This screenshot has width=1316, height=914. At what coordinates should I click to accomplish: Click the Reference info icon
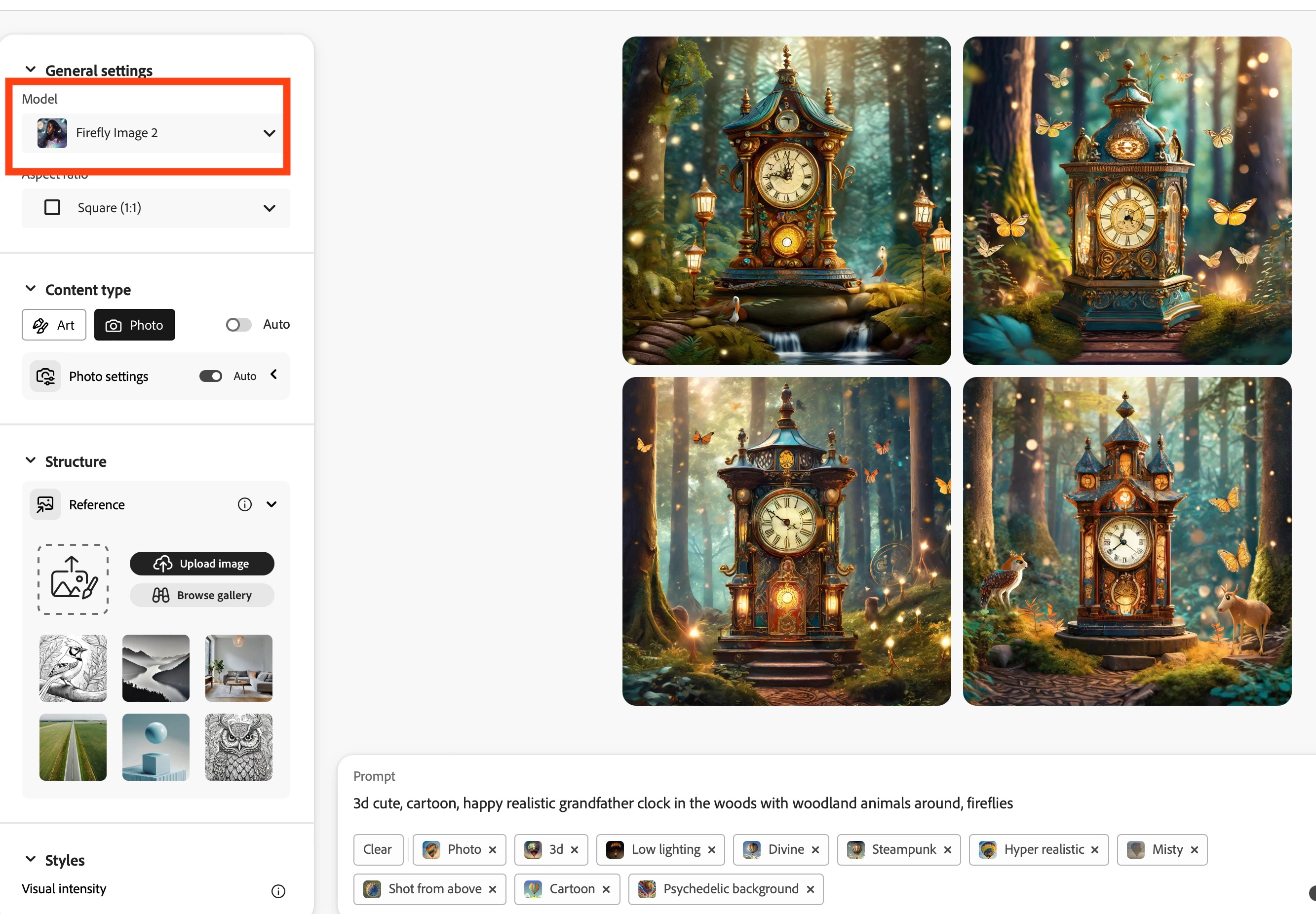(x=244, y=504)
